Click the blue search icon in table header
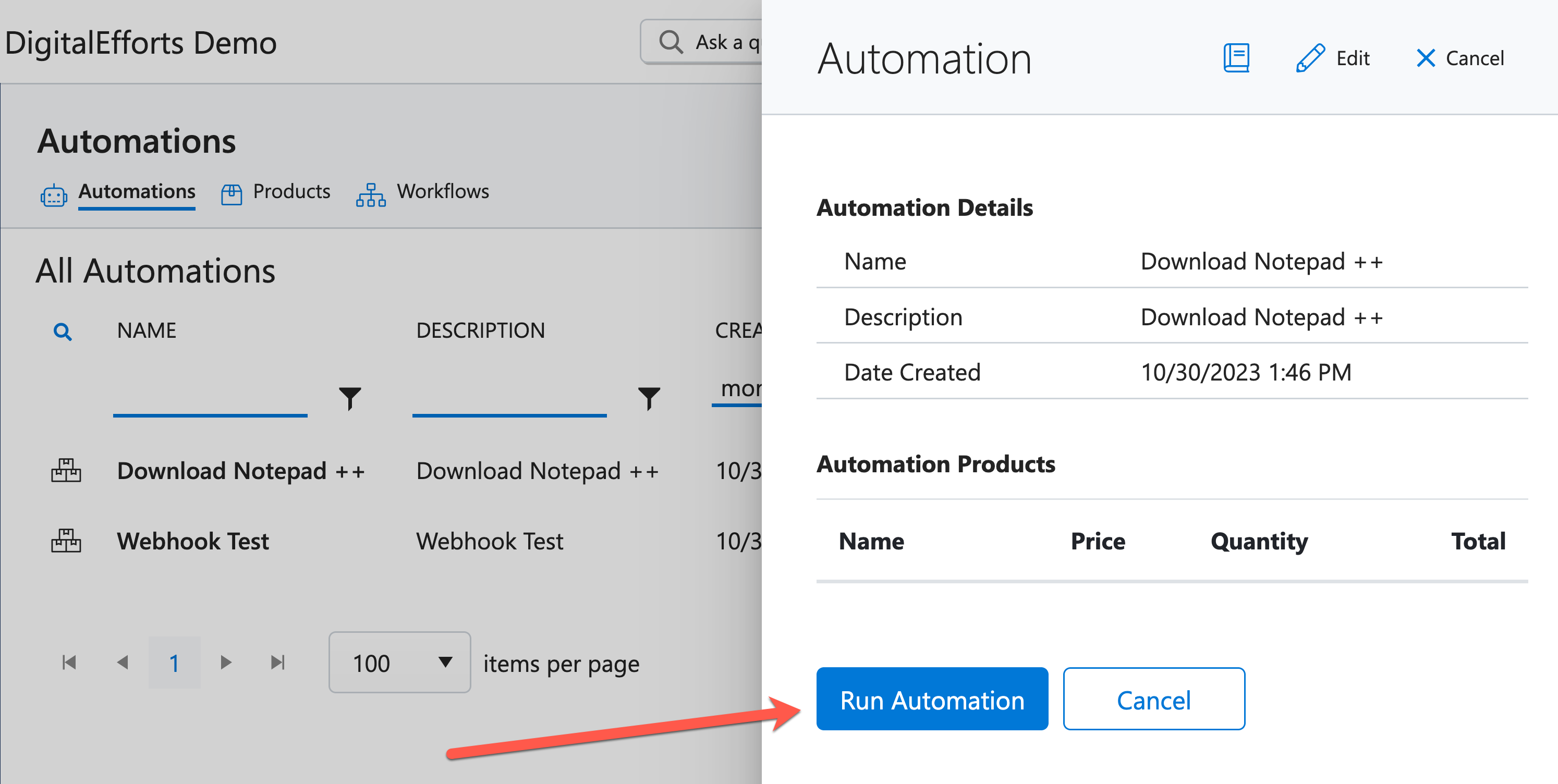This screenshot has width=1558, height=784. (62, 331)
